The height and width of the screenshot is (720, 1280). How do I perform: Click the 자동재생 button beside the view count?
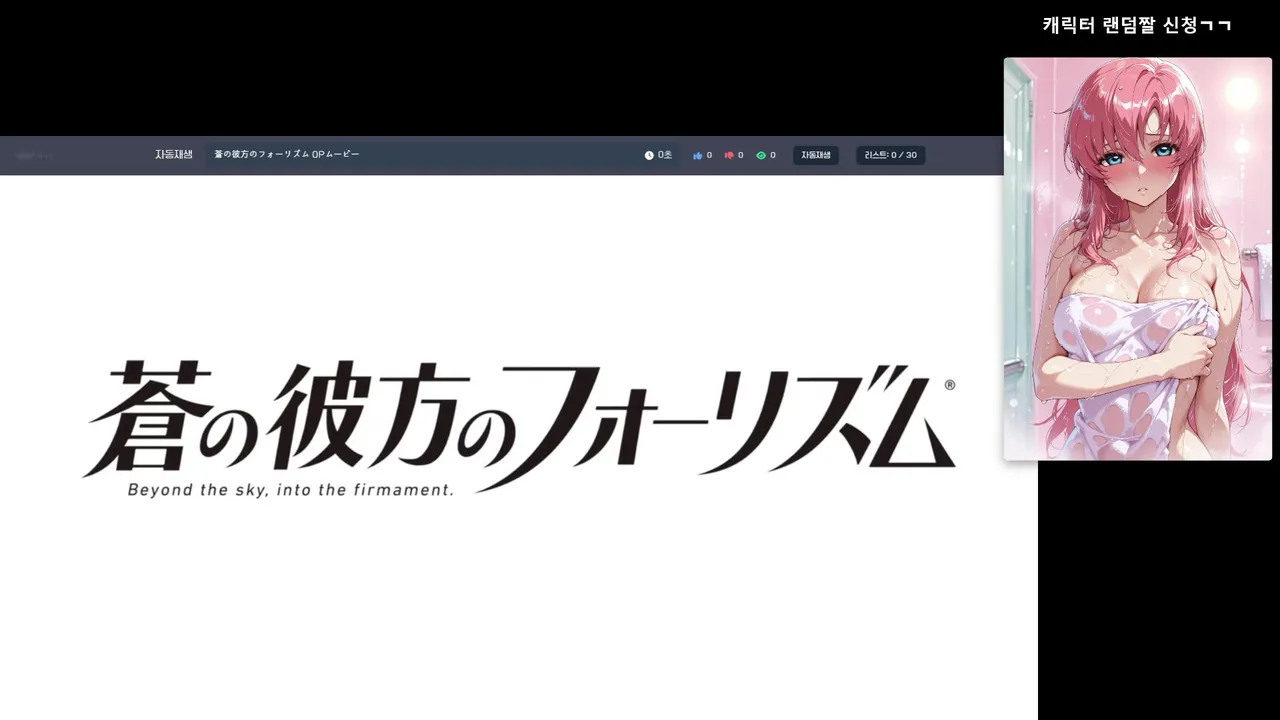tap(816, 155)
